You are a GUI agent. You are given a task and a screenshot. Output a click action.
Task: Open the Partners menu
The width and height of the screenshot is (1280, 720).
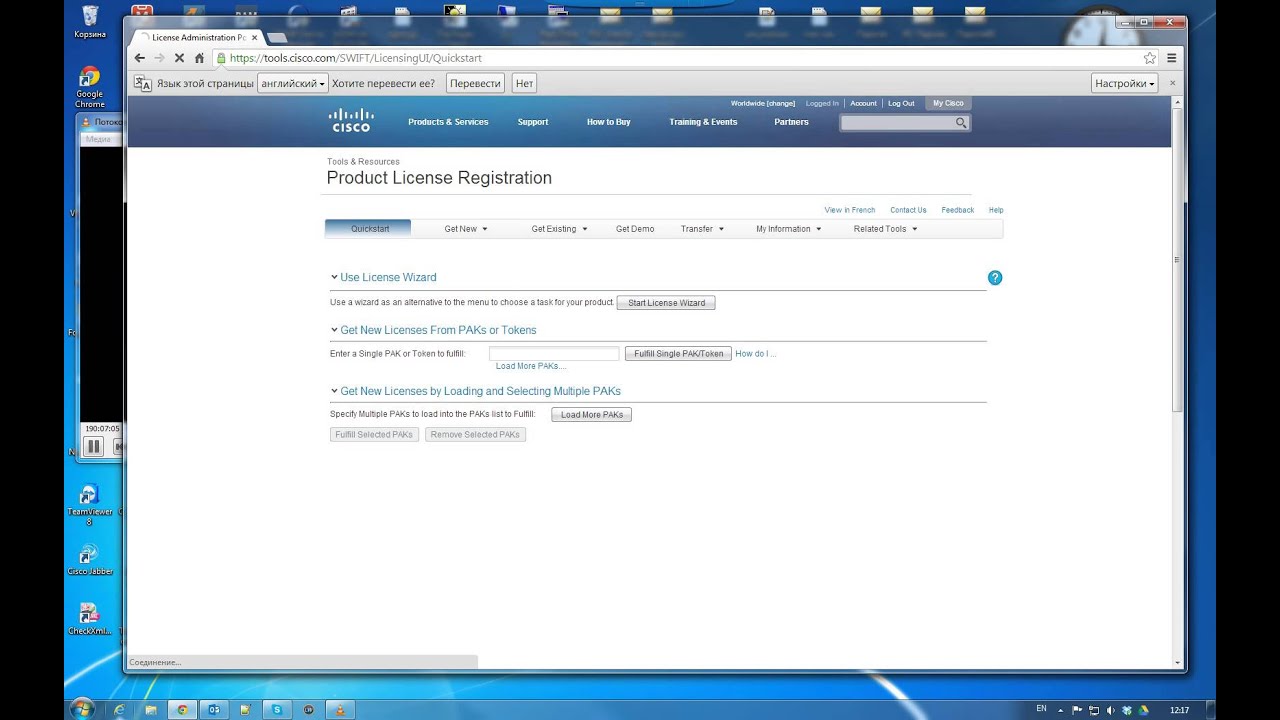791,122
